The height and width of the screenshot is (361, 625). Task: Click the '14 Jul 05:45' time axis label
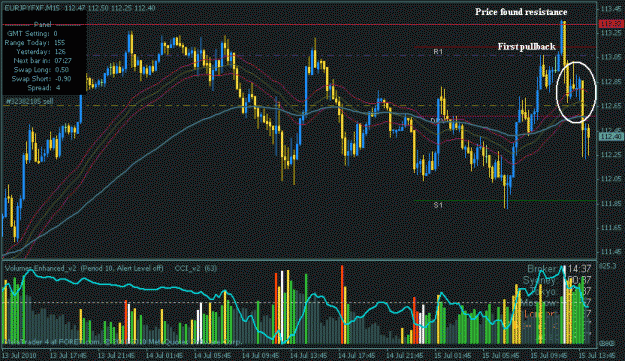(212, 355)
